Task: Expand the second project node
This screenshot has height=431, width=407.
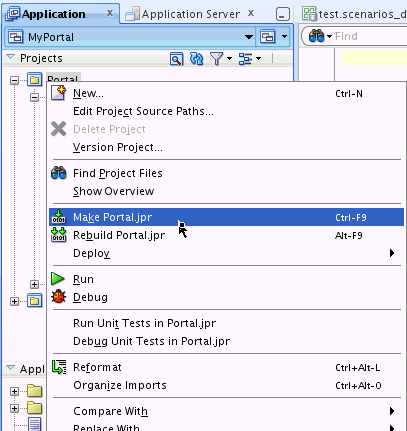Action: [14, 302]
